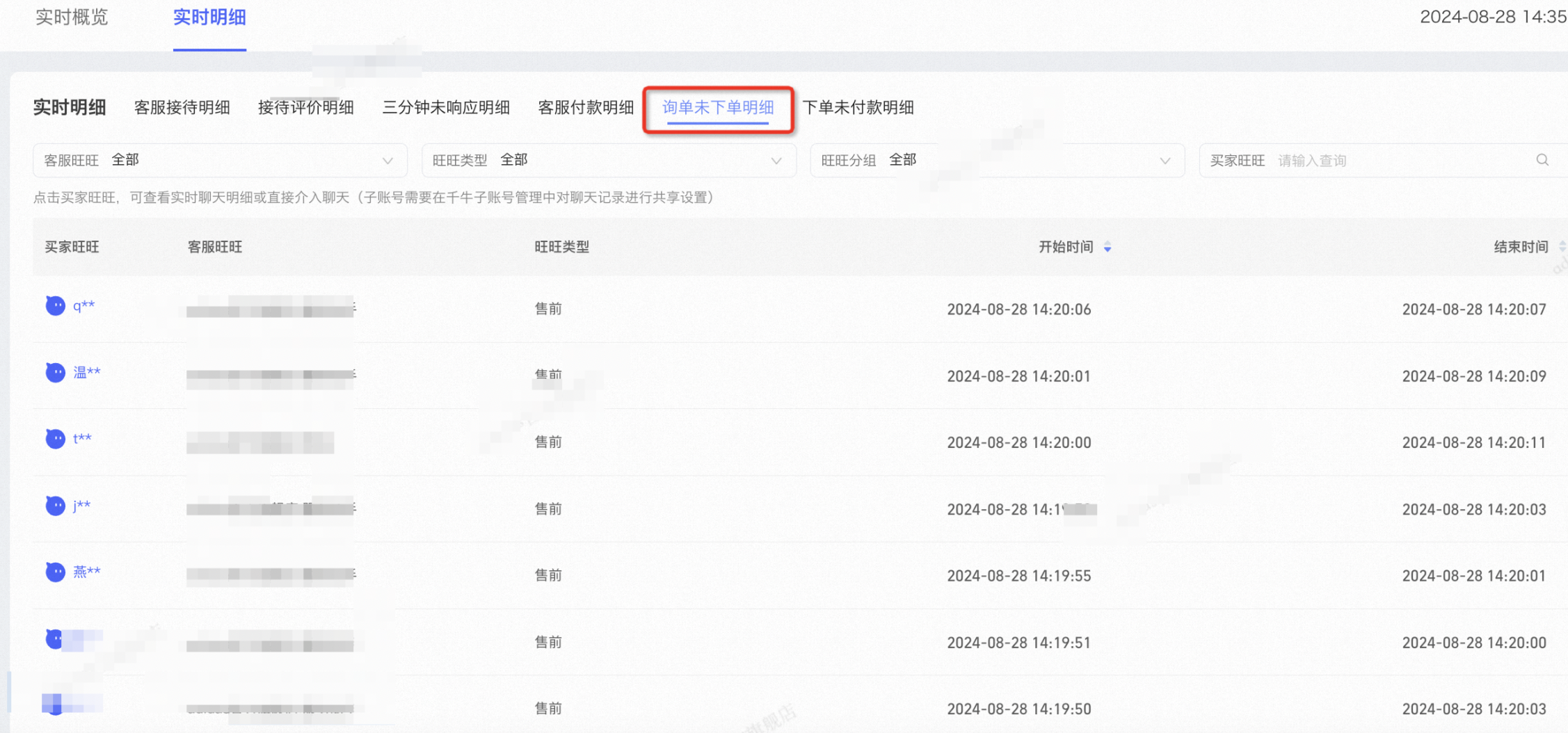Click the Wangwang avatar icon beside j**
This screenshot has height=733, width=1568.
coord(55,506)
